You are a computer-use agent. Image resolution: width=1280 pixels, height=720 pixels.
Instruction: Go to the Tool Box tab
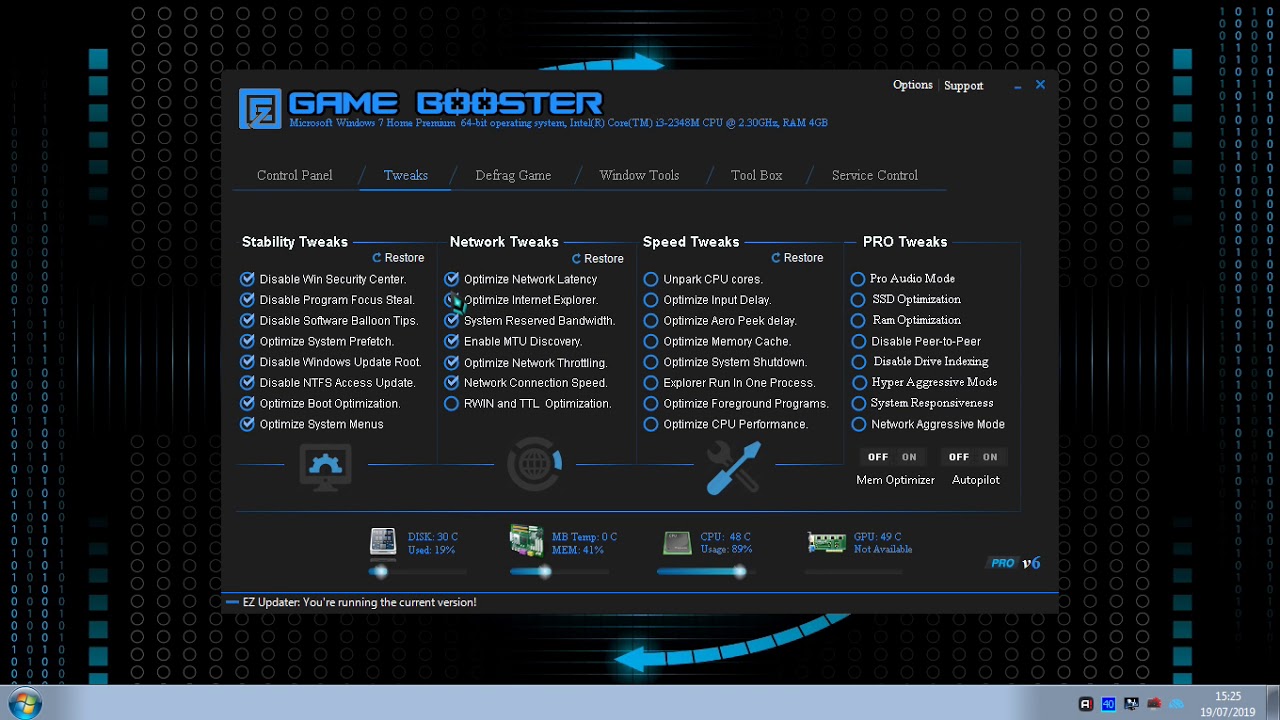756,175
